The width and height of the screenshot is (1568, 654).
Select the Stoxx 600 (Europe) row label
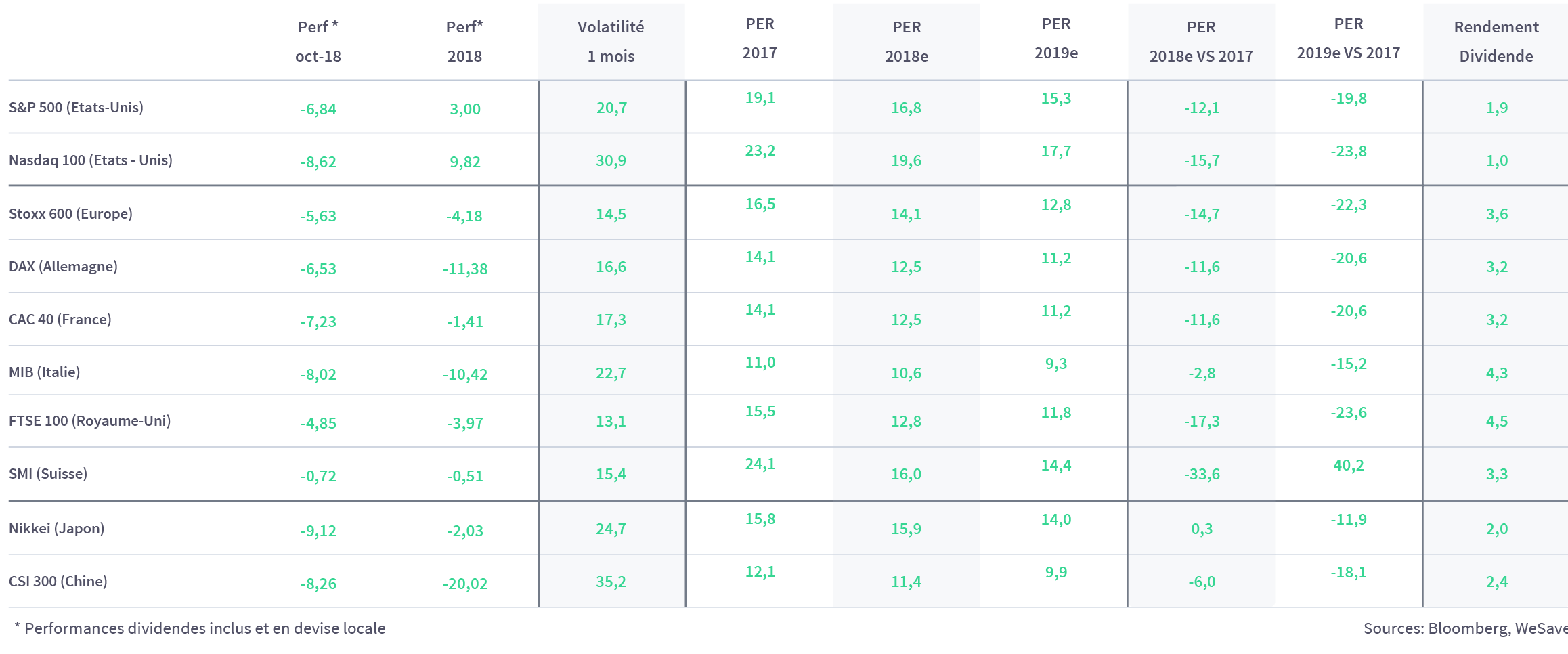point(70,214)
